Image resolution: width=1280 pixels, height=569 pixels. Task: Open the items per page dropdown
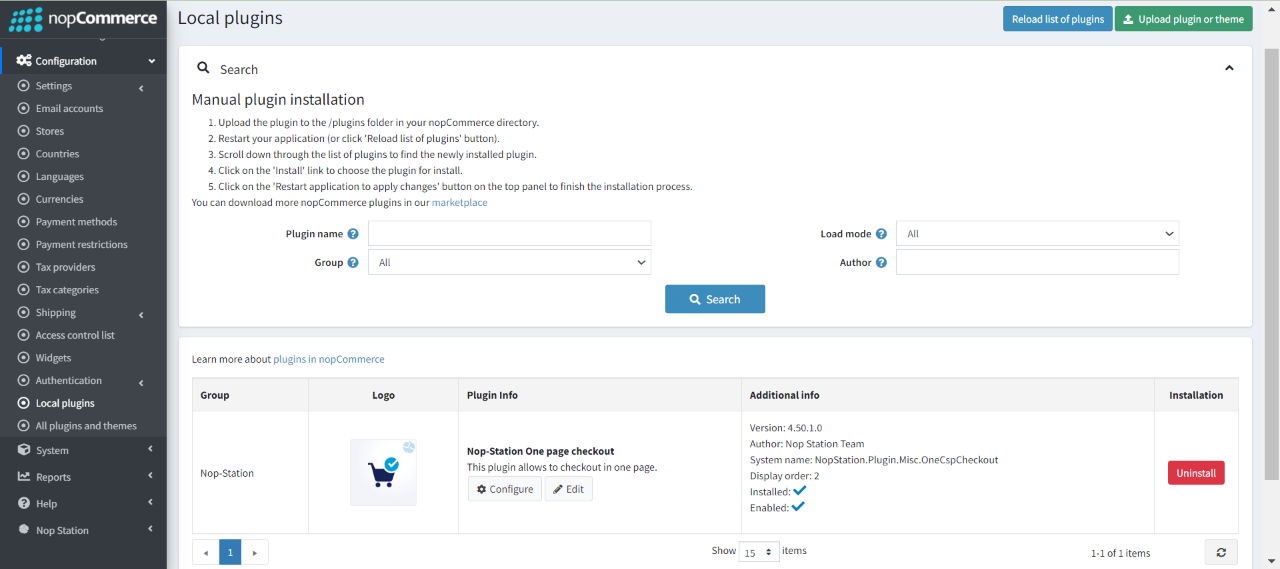coord(759,552)
